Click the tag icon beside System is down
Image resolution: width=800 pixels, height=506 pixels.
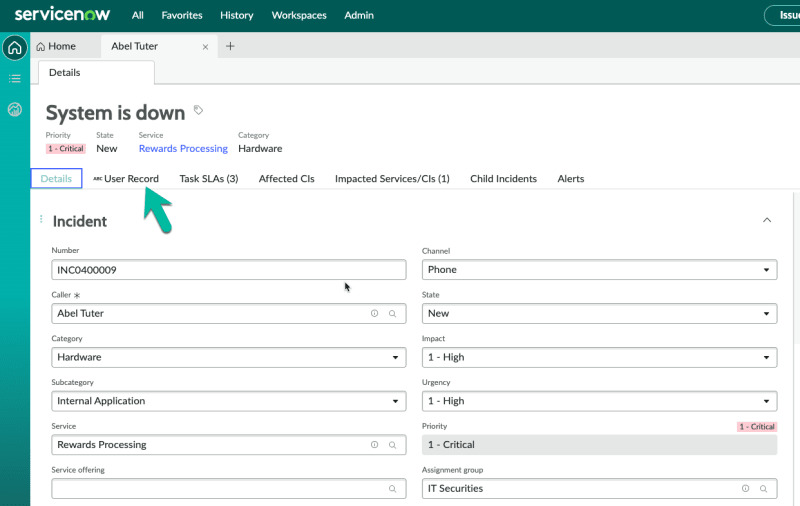198,110
